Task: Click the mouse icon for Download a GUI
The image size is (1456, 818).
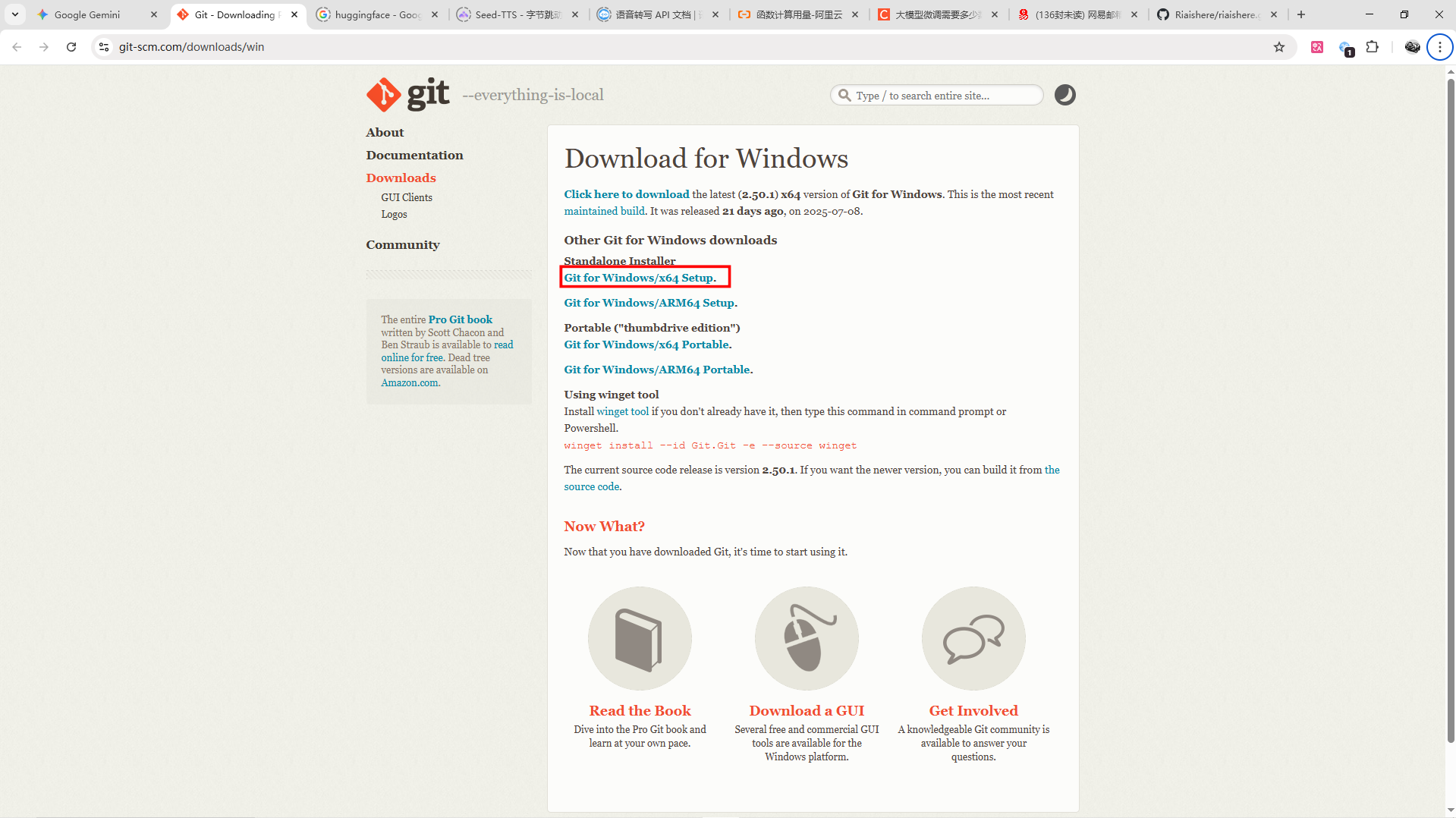Action: (x=807, y=638)
